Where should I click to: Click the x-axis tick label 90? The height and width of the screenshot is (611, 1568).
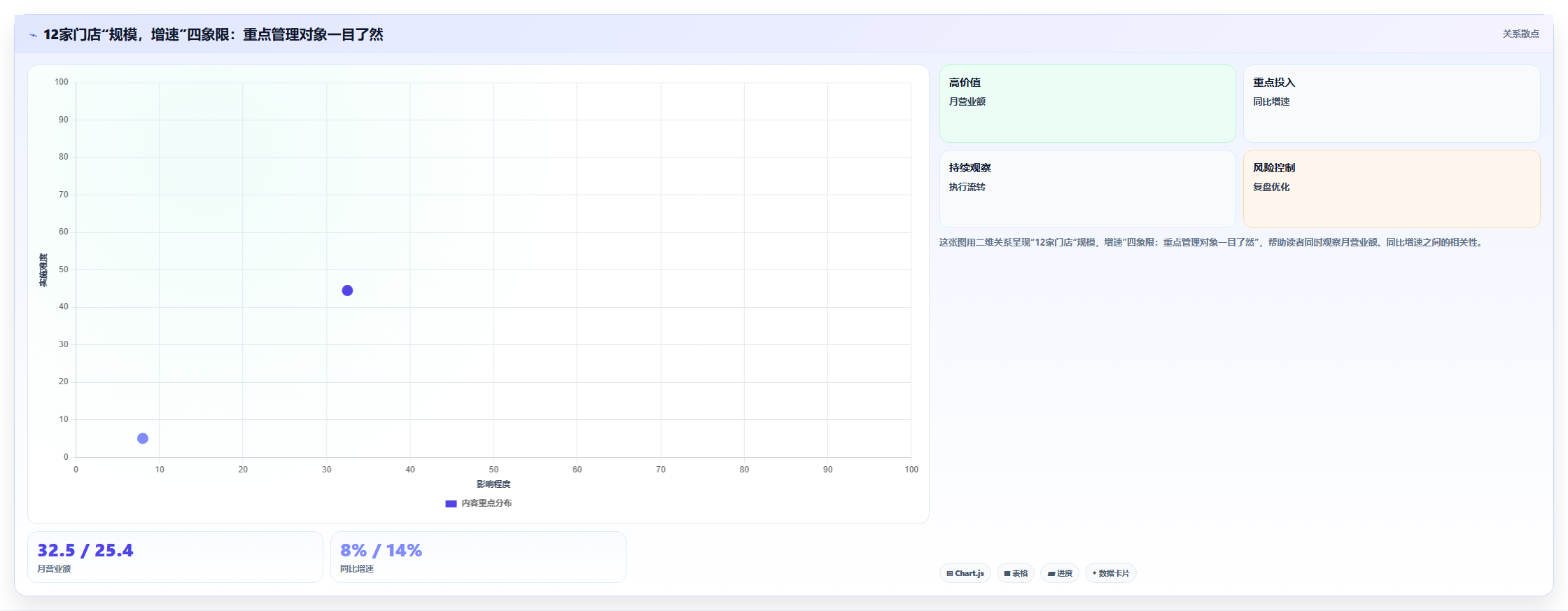(828, 470)
